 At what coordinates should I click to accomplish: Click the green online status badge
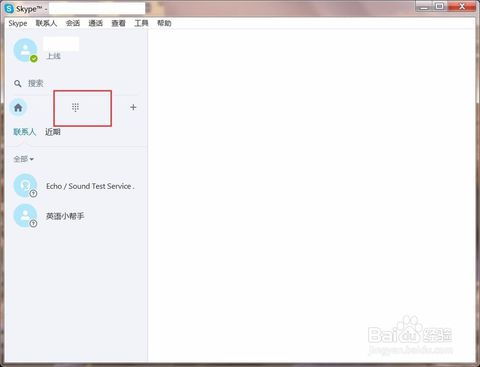click(34, 59)
